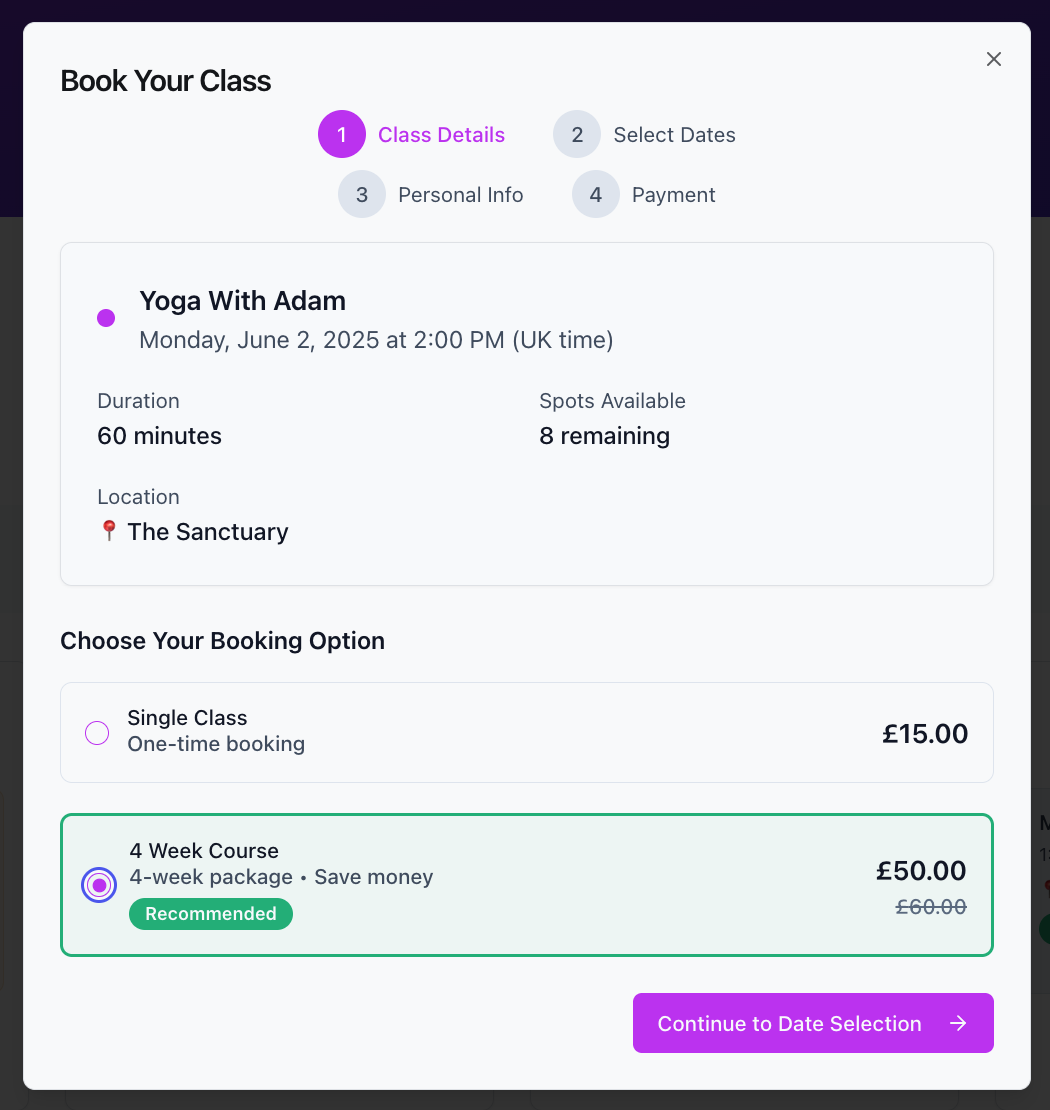Click the step 4 numbered circle
Screen dimensions: 1050x1110
point(595,194)
